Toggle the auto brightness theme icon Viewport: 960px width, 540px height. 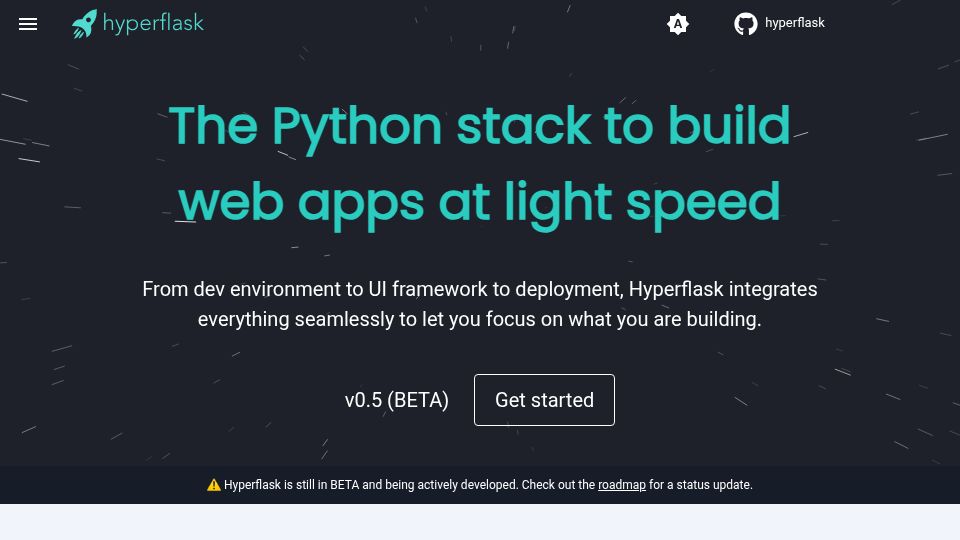pyautogui.click(x=678, y=24)
